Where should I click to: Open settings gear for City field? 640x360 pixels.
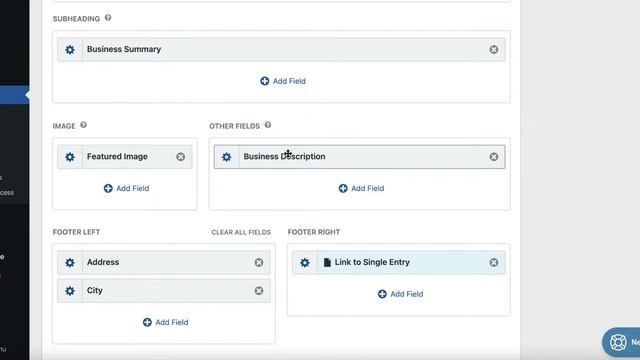point(70,291)
